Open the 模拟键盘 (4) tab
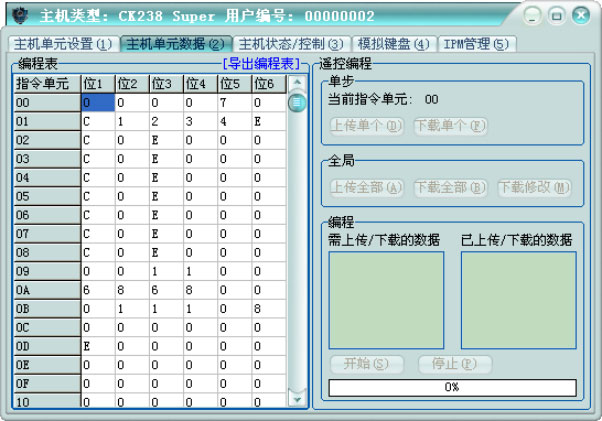Image resolution: width=602 pixels, height=421 pixels. 393,44
